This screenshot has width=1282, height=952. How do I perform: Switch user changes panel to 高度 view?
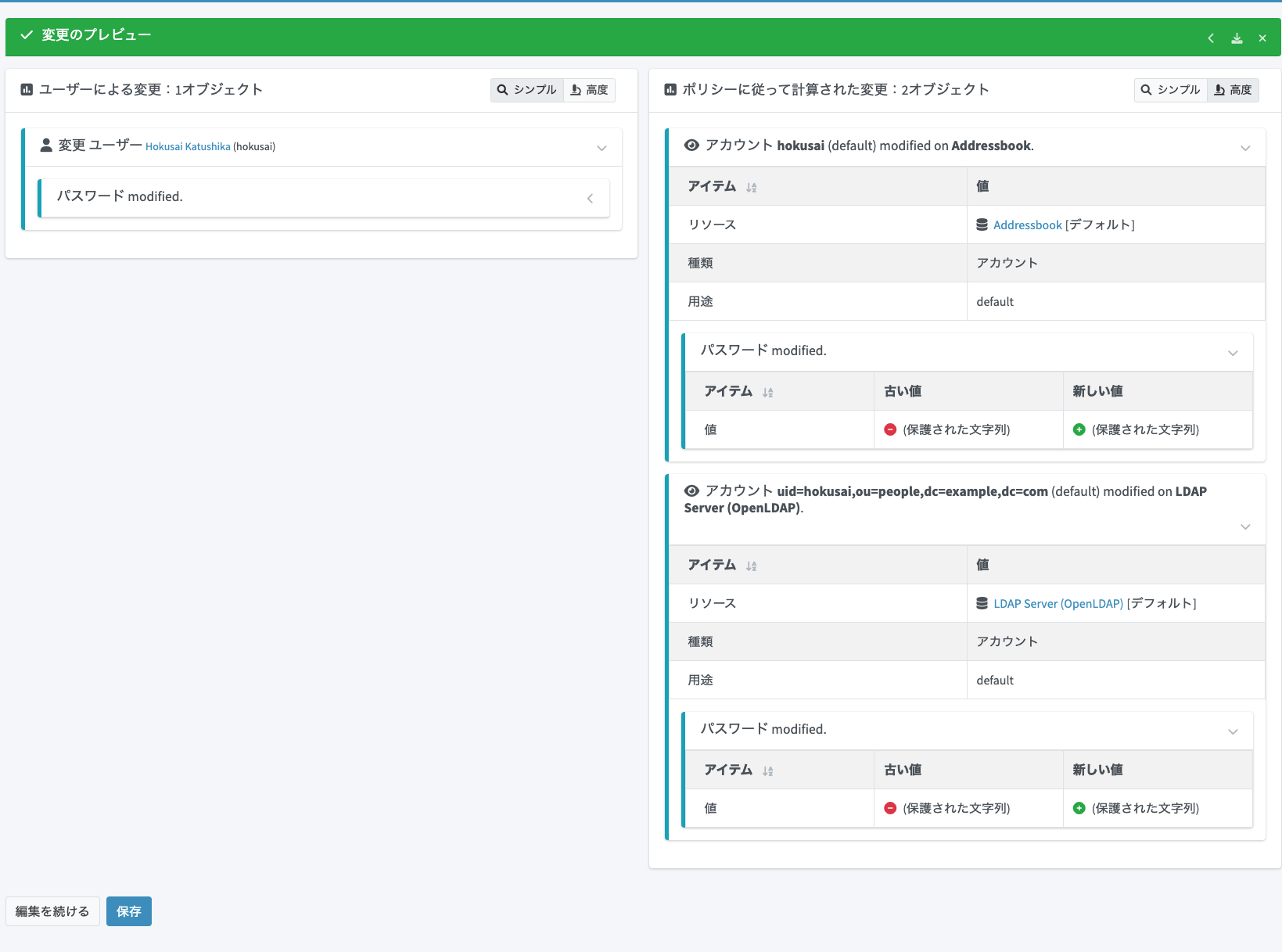pos(589,90)
